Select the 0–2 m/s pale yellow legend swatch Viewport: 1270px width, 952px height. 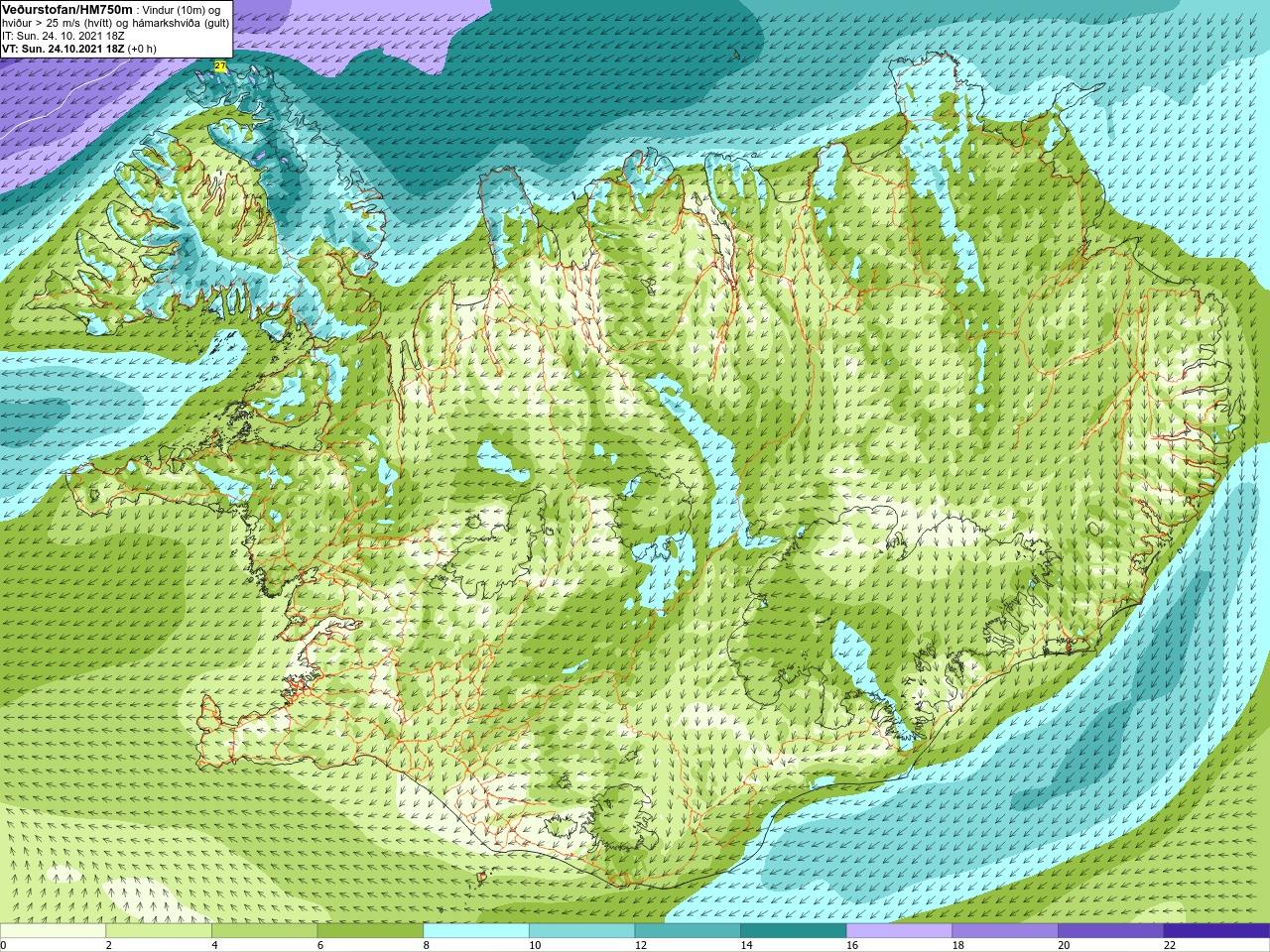[53, 931]
